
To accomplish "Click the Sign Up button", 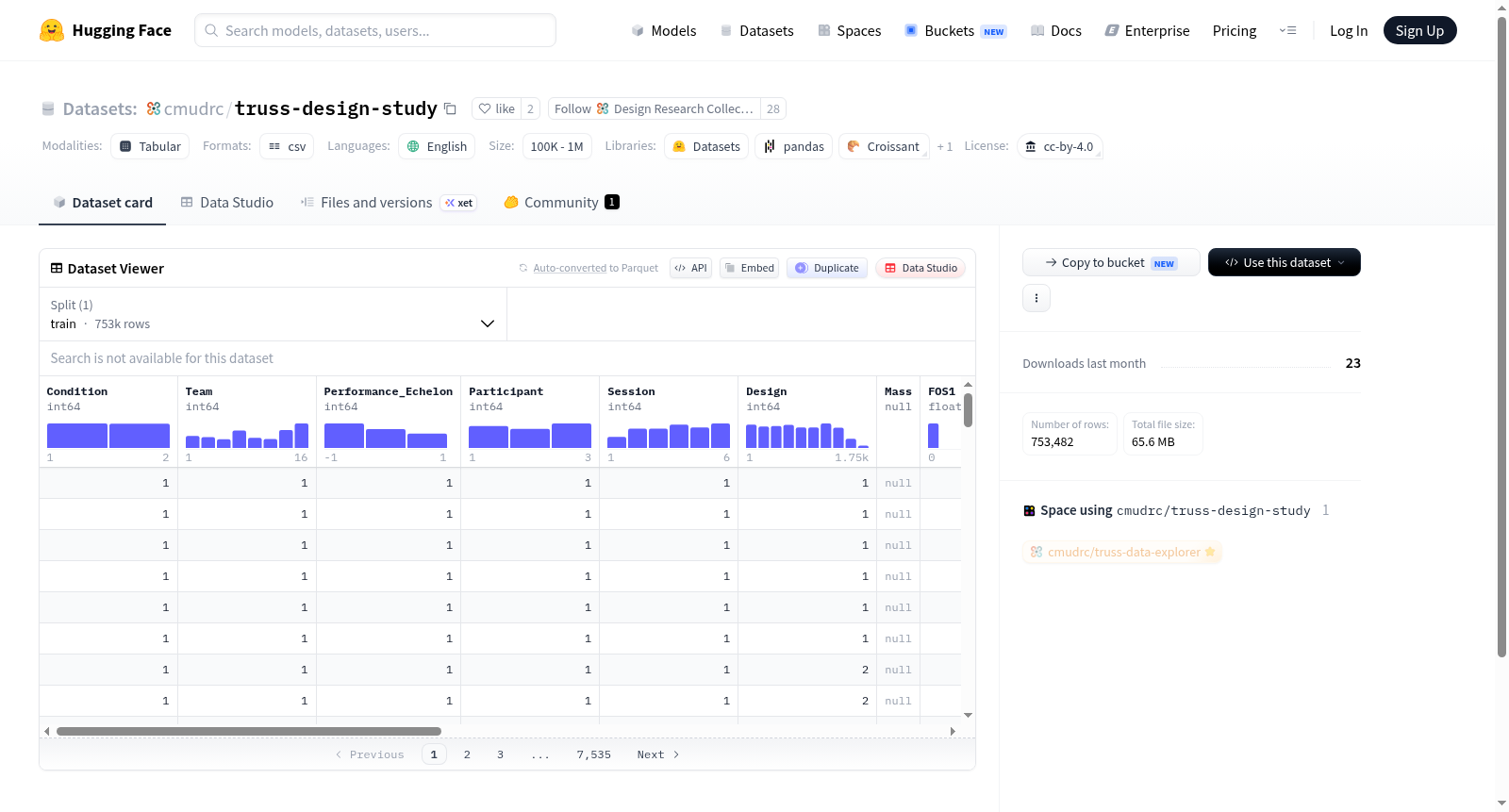I will pos(1419,30).
